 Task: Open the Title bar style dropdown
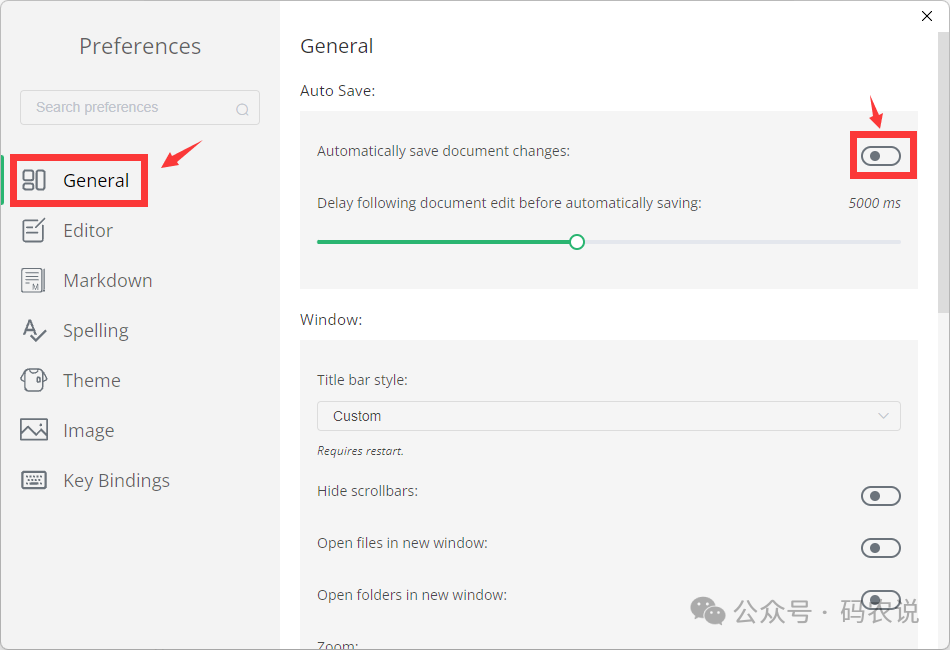[x=608, y=416]
